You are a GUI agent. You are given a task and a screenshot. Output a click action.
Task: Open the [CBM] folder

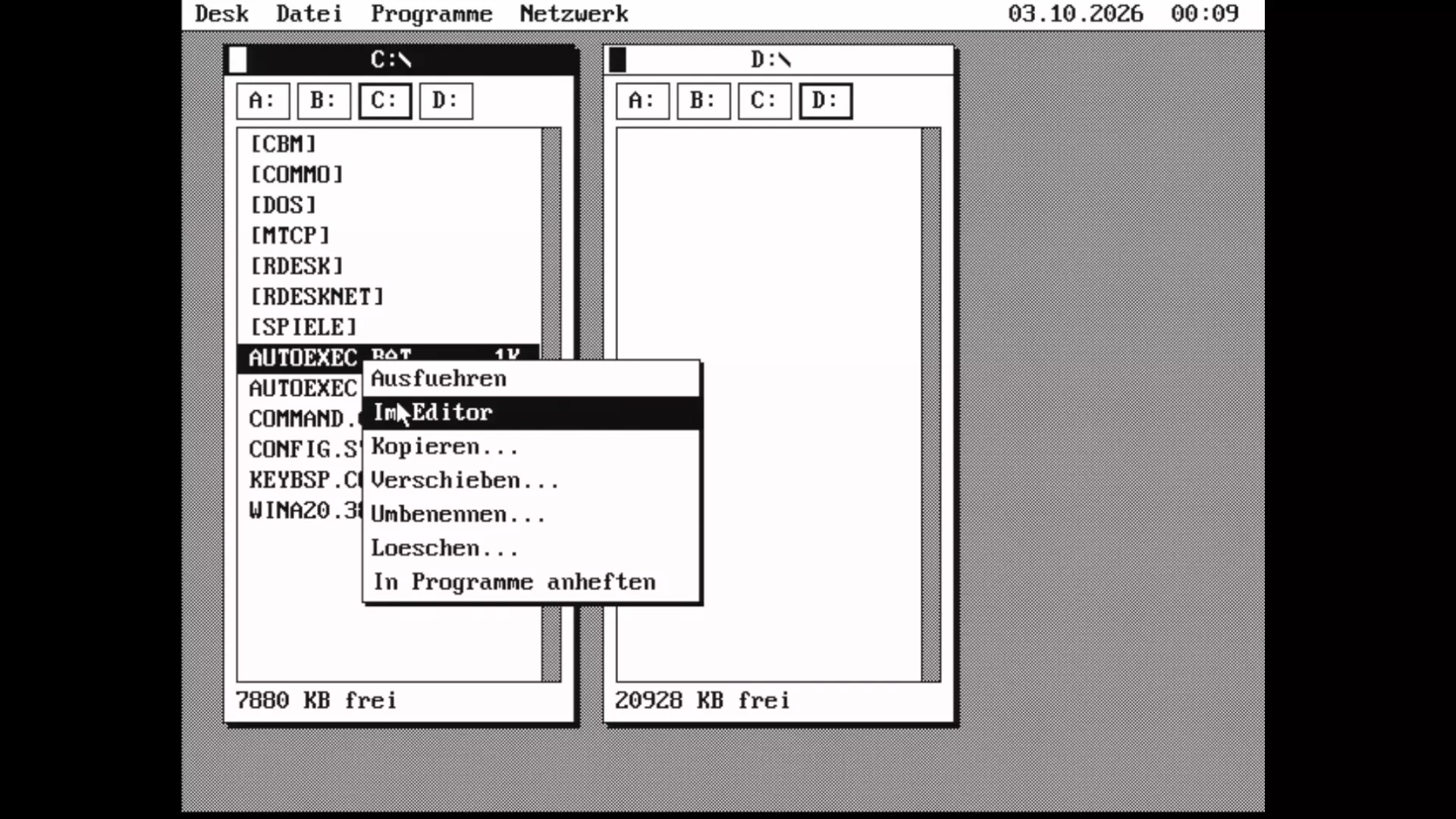(x=389, y=144)
